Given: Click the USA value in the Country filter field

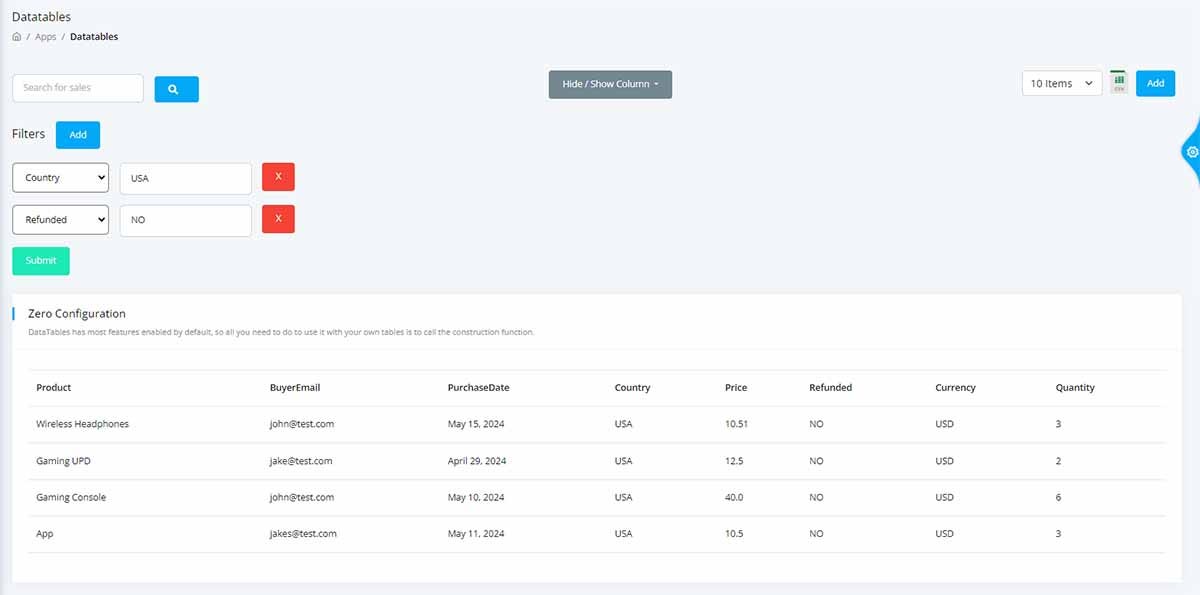Looking at the screenshot, I should pyautogui.click(x=185, y=177).
